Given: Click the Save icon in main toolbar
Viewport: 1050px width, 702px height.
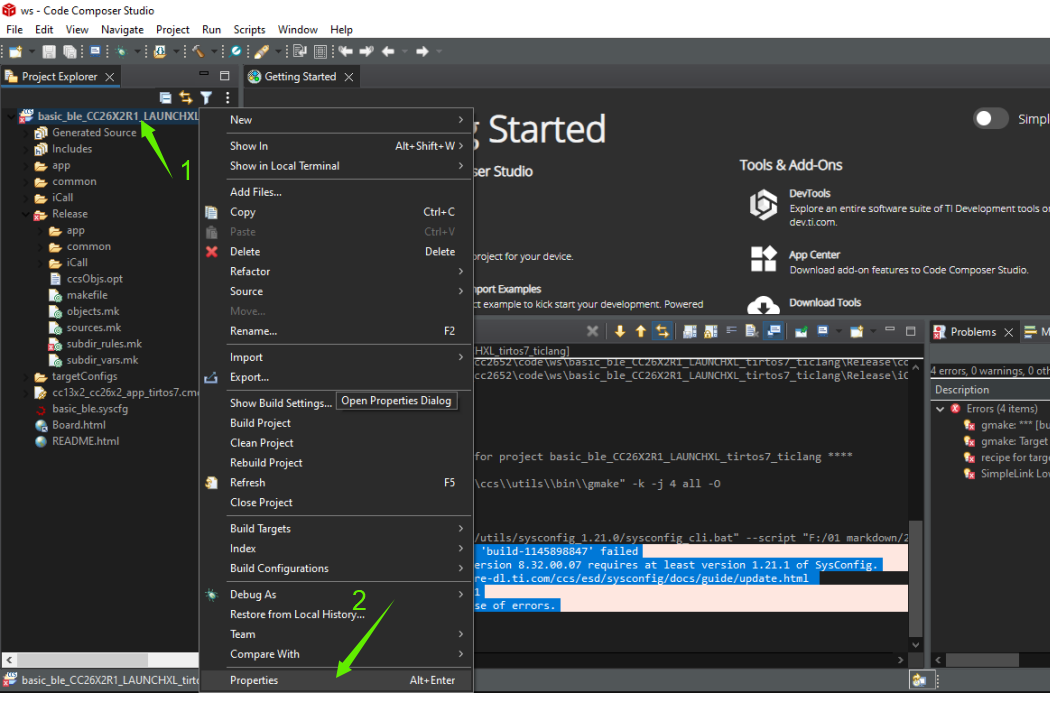Looking at the screenshot, I should (49, 52).
